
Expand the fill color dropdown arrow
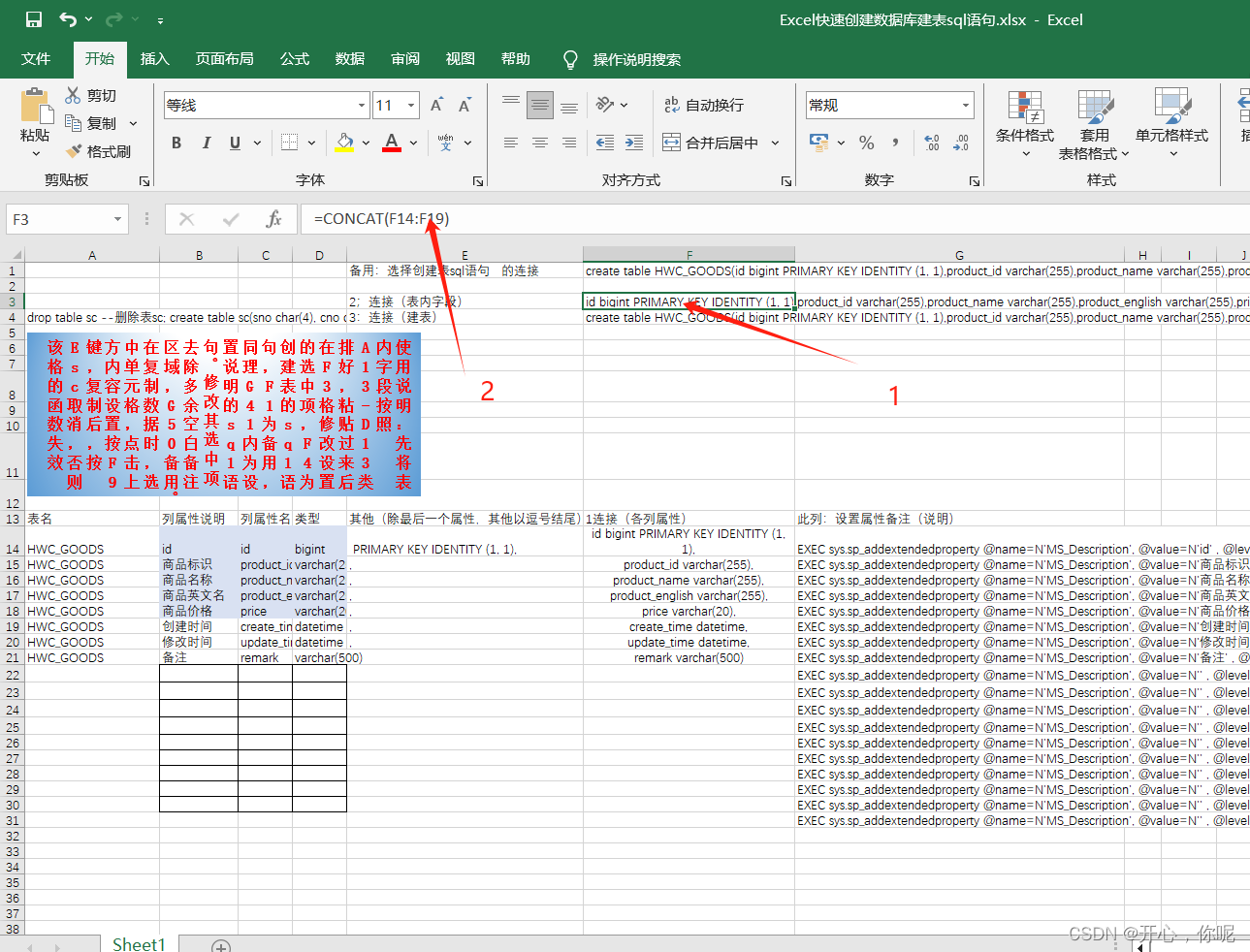(x=366, y=143)
